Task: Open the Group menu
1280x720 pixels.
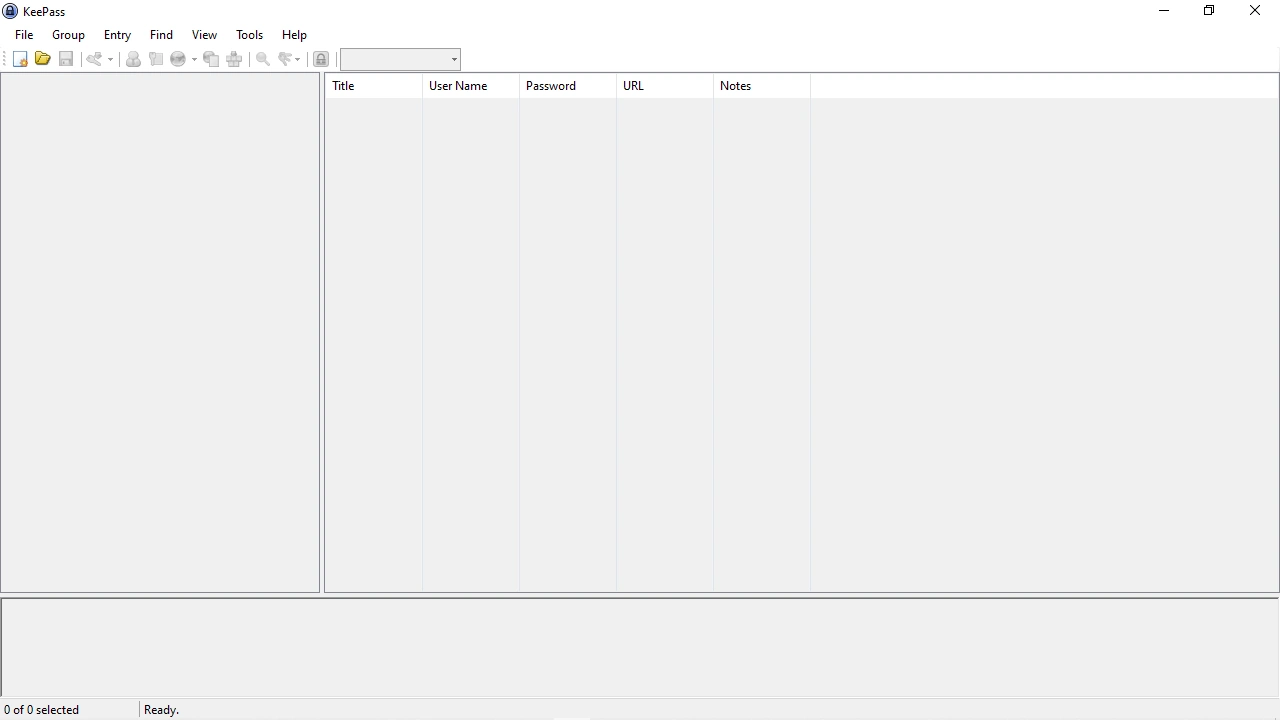Action: (69, 35)
